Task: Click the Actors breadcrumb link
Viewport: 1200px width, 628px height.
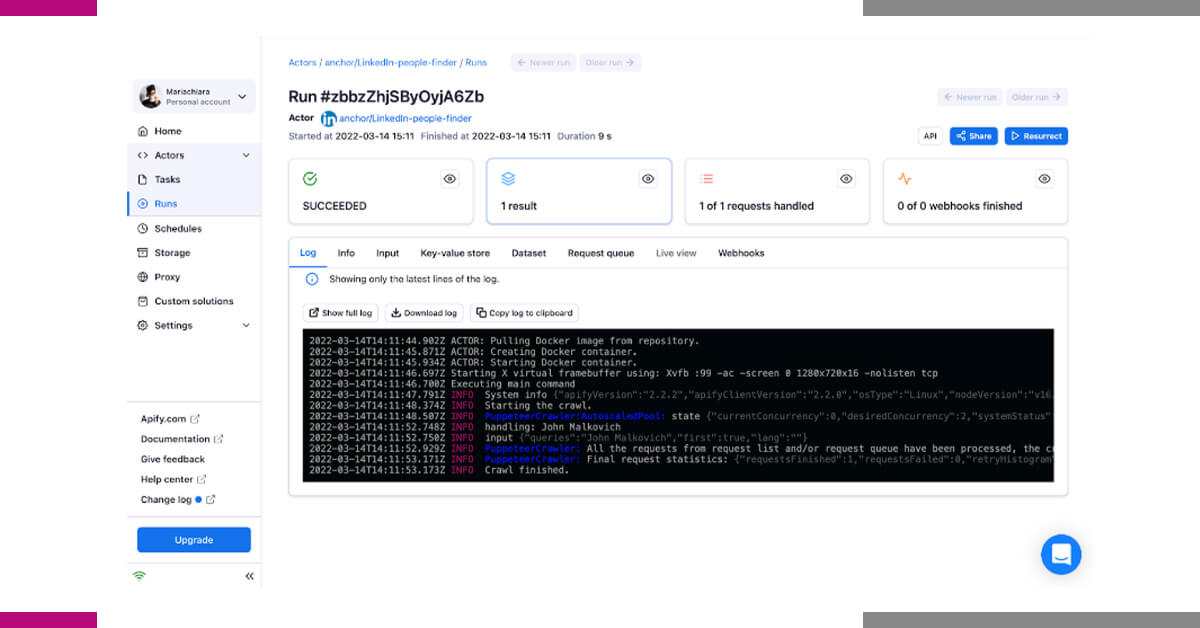Action: coord(302,62)
